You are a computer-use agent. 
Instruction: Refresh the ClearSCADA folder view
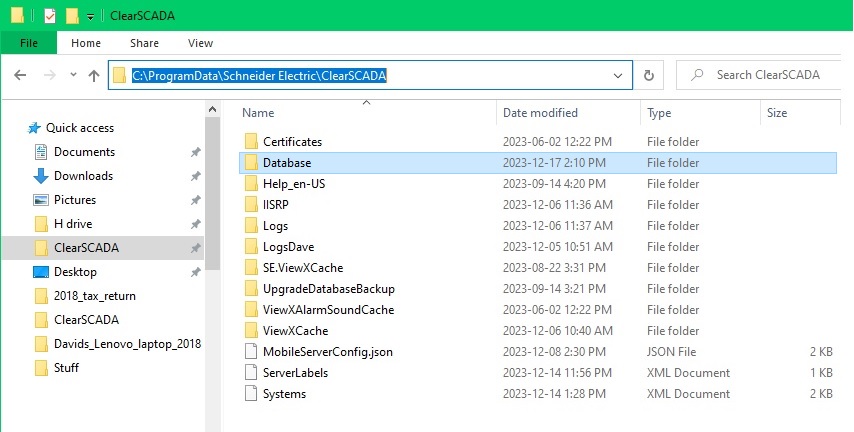click(648, 75)
